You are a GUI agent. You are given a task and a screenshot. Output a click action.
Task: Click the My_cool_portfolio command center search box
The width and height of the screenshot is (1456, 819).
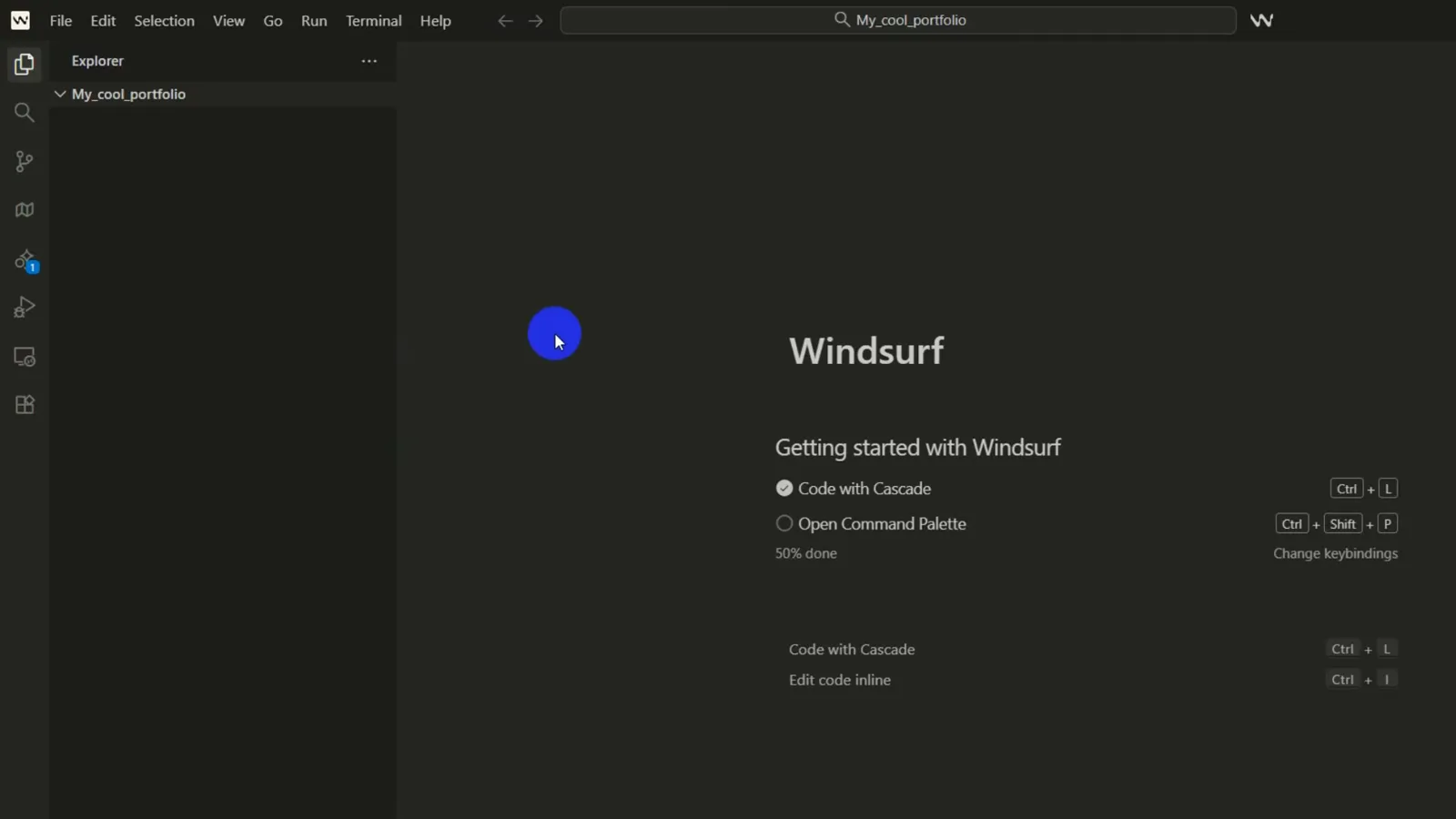[x=898, y=20]
